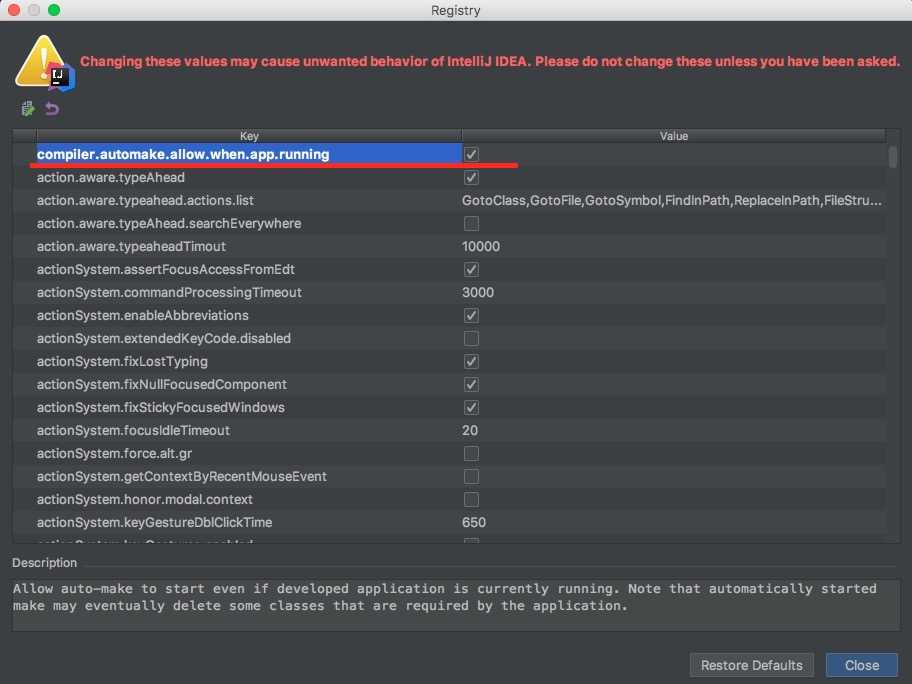Click the 10000 timeout value

(x=480, y=246)
